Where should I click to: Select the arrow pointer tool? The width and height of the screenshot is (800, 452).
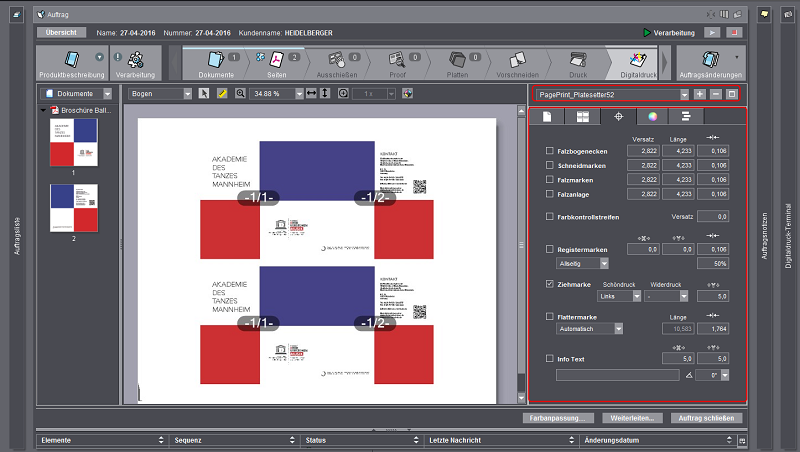point(205,93)
